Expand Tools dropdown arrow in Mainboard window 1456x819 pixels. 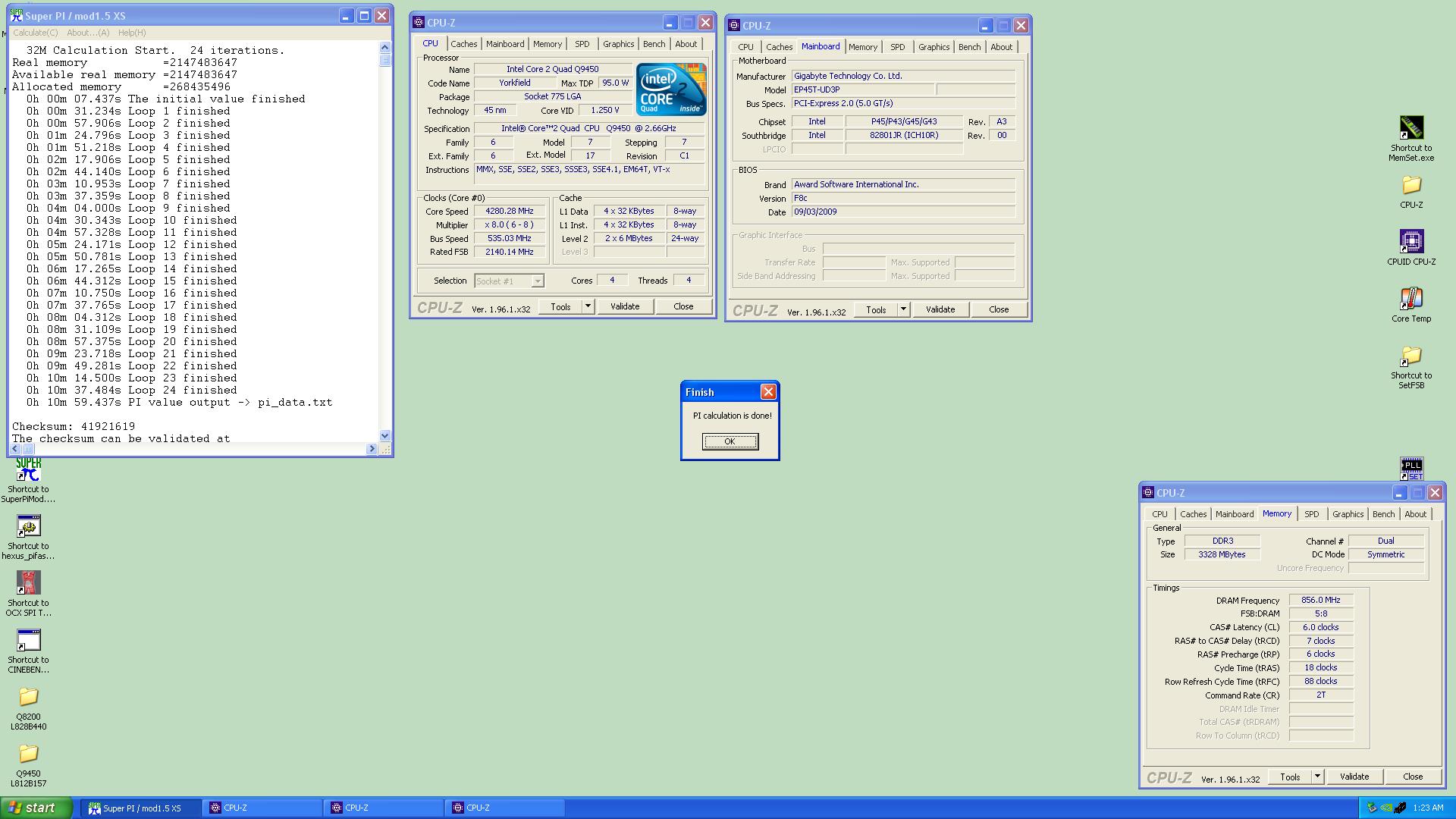903,309
